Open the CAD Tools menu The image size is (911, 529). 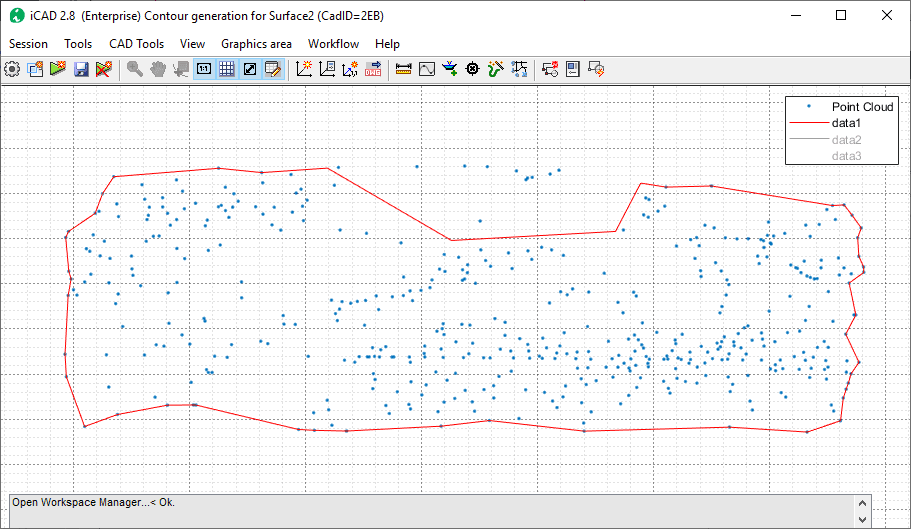136,44
